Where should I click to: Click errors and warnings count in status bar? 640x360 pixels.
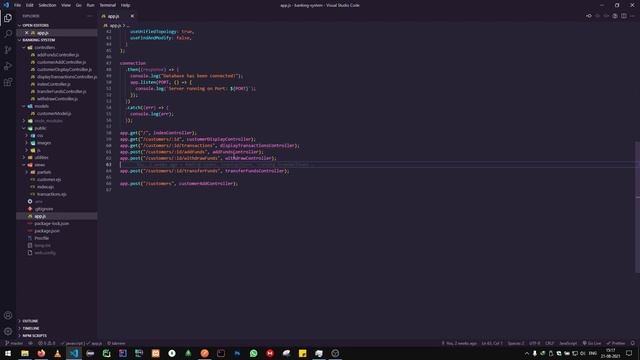(x=47, y=343)
